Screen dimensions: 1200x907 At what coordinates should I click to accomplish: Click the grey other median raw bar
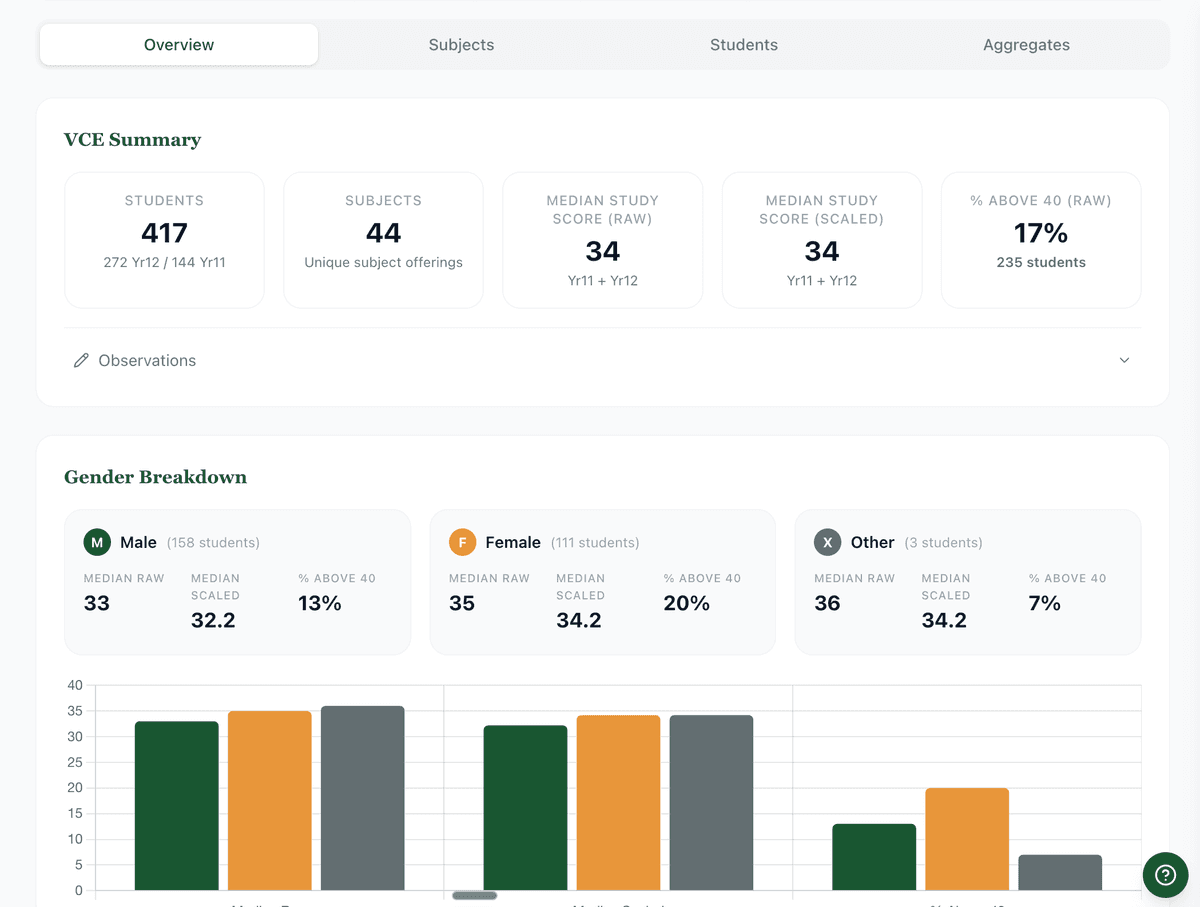click(x=363, y=798)
